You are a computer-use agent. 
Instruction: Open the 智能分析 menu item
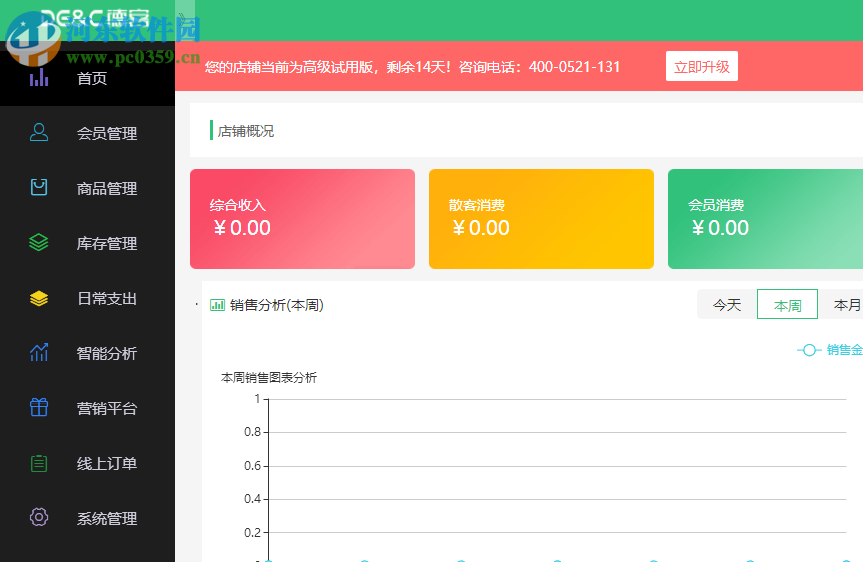pyautogui.click(x=88, y=353)
